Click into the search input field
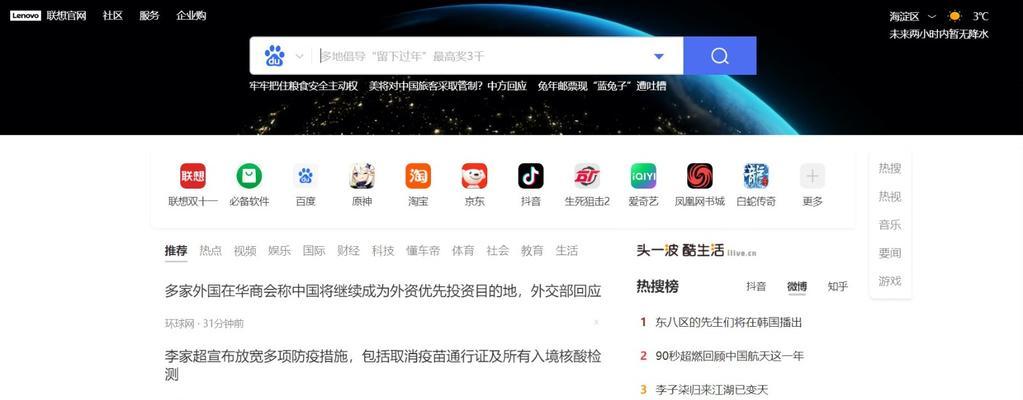The width and height of the screenshot is (1023, 400). [483, 56]
